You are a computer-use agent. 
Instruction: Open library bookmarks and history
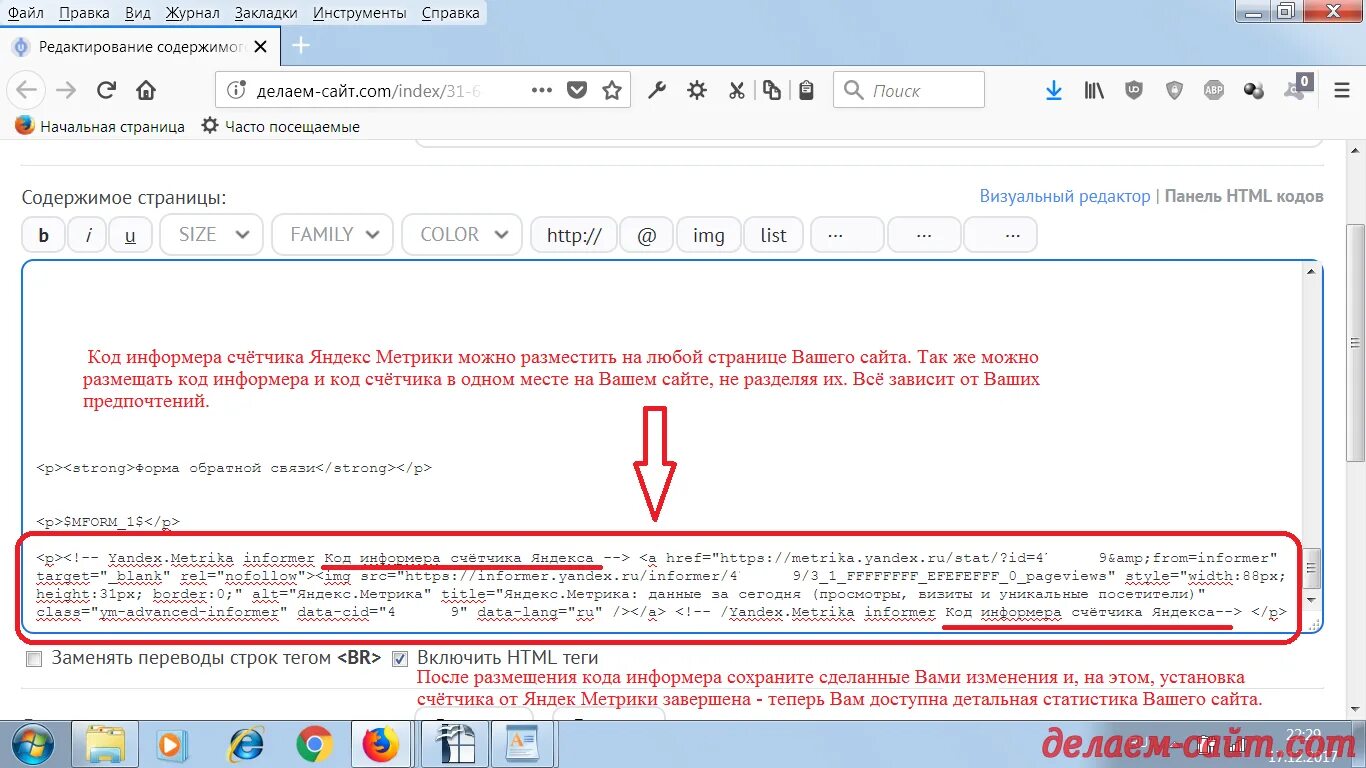click(x=1094, y=91)
